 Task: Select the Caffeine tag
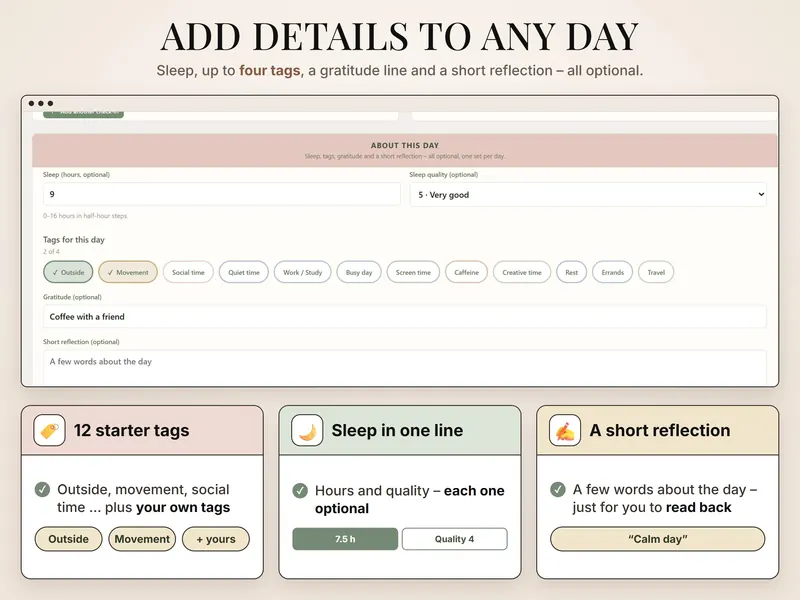point(466,272)
